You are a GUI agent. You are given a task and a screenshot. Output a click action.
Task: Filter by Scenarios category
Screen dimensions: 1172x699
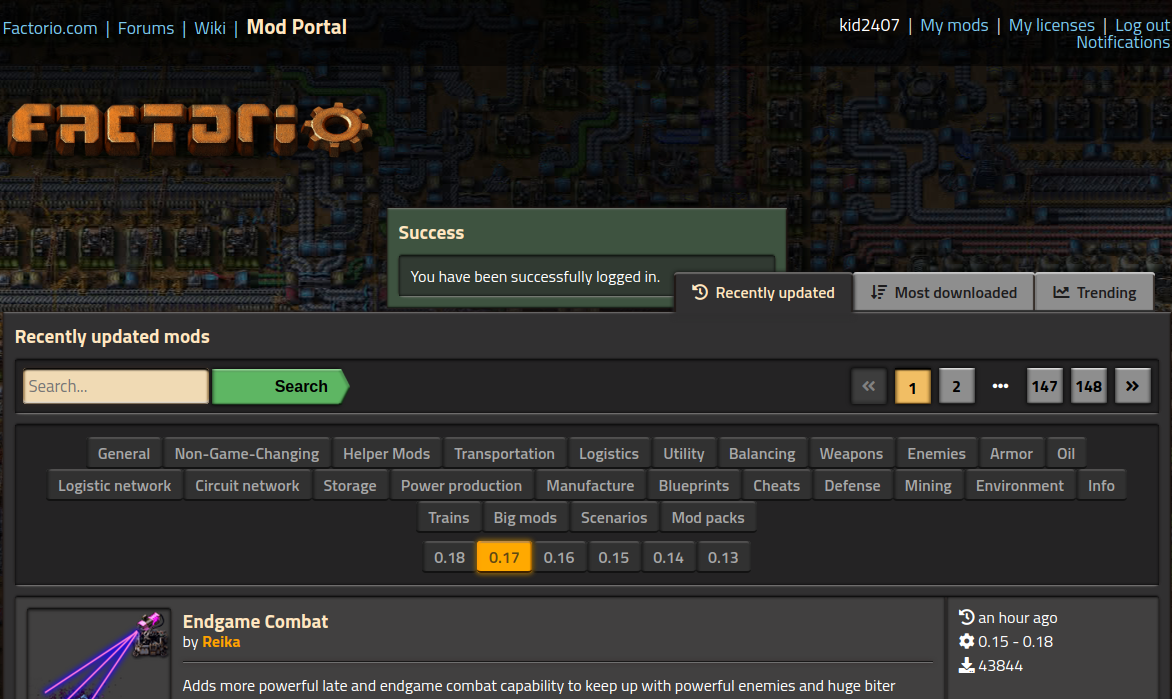[614, 518]
